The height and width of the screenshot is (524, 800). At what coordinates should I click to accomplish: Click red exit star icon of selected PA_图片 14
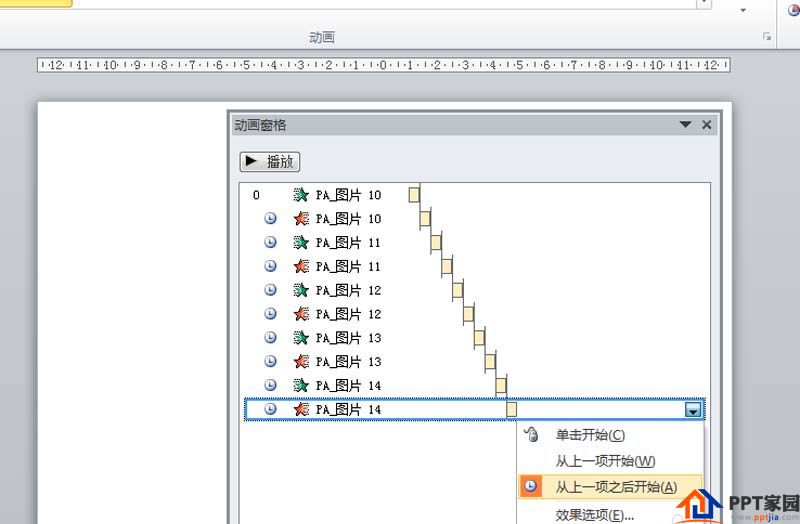tap(301, 409)
